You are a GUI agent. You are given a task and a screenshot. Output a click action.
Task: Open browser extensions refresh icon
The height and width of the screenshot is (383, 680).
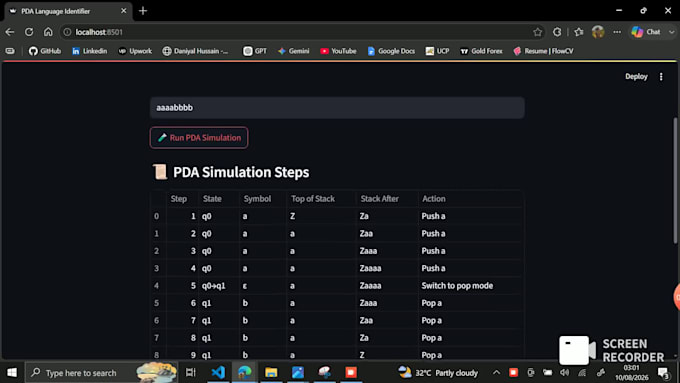(557, 32)
